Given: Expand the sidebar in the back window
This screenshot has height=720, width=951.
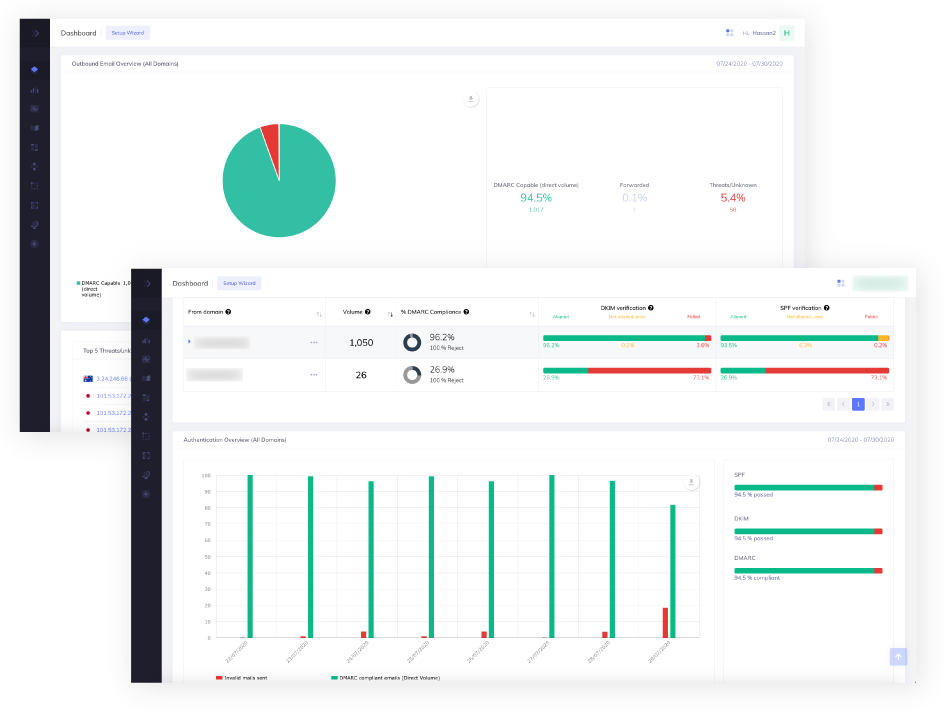Looking at the screenshot, I should [35, 33].
